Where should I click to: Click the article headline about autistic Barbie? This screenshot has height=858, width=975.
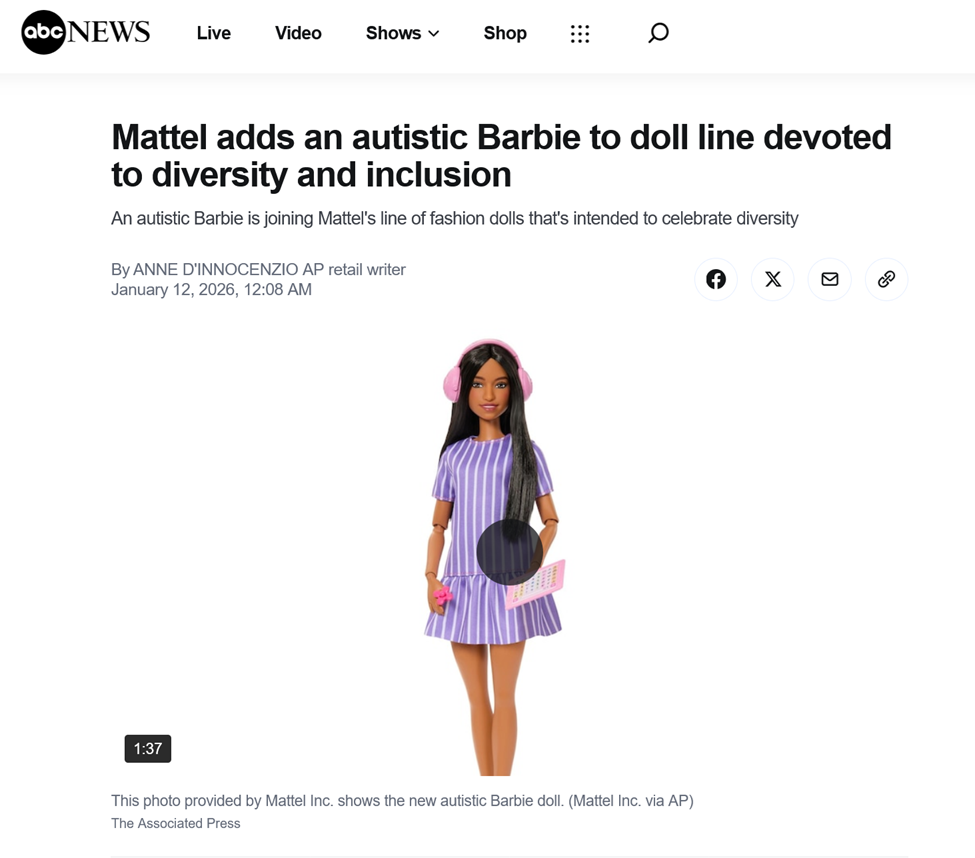501,155
